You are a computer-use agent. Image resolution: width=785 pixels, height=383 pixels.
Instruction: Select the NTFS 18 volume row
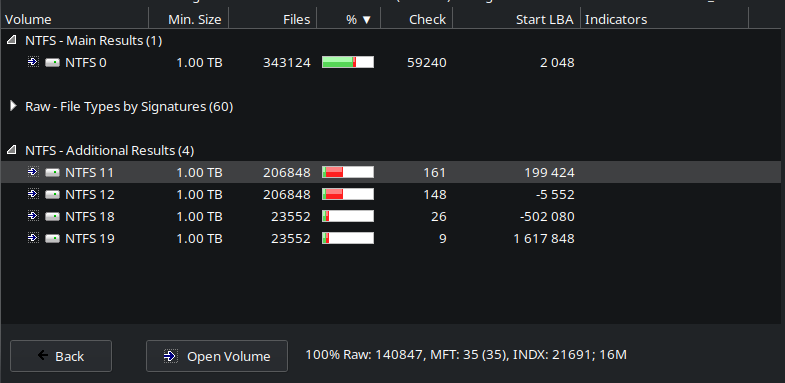click(391, 216)
